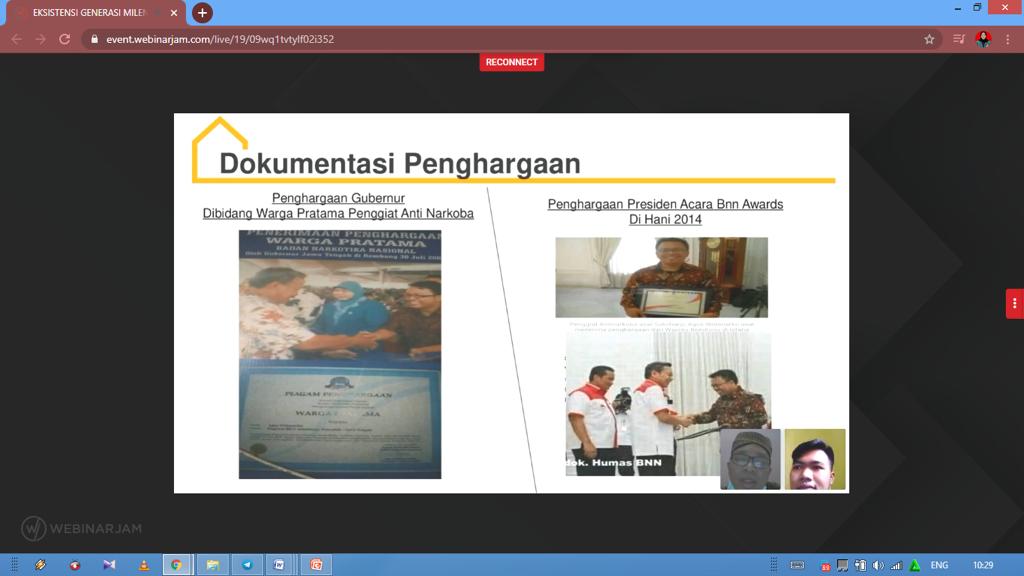Open Telegram from the taskbar

(247, 565)
